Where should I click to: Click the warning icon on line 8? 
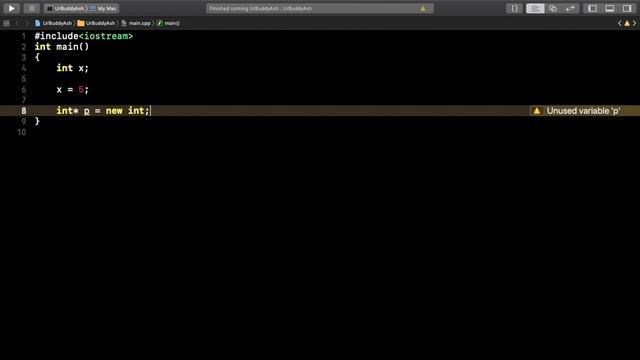pyautogui.click(x=537, y=111)
